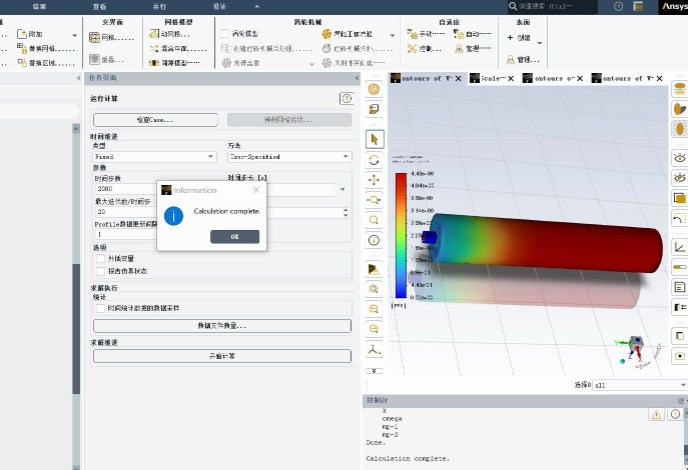Click the warning triangle icon in console
This screenshot has width=688, height=470.
[656, 413]
